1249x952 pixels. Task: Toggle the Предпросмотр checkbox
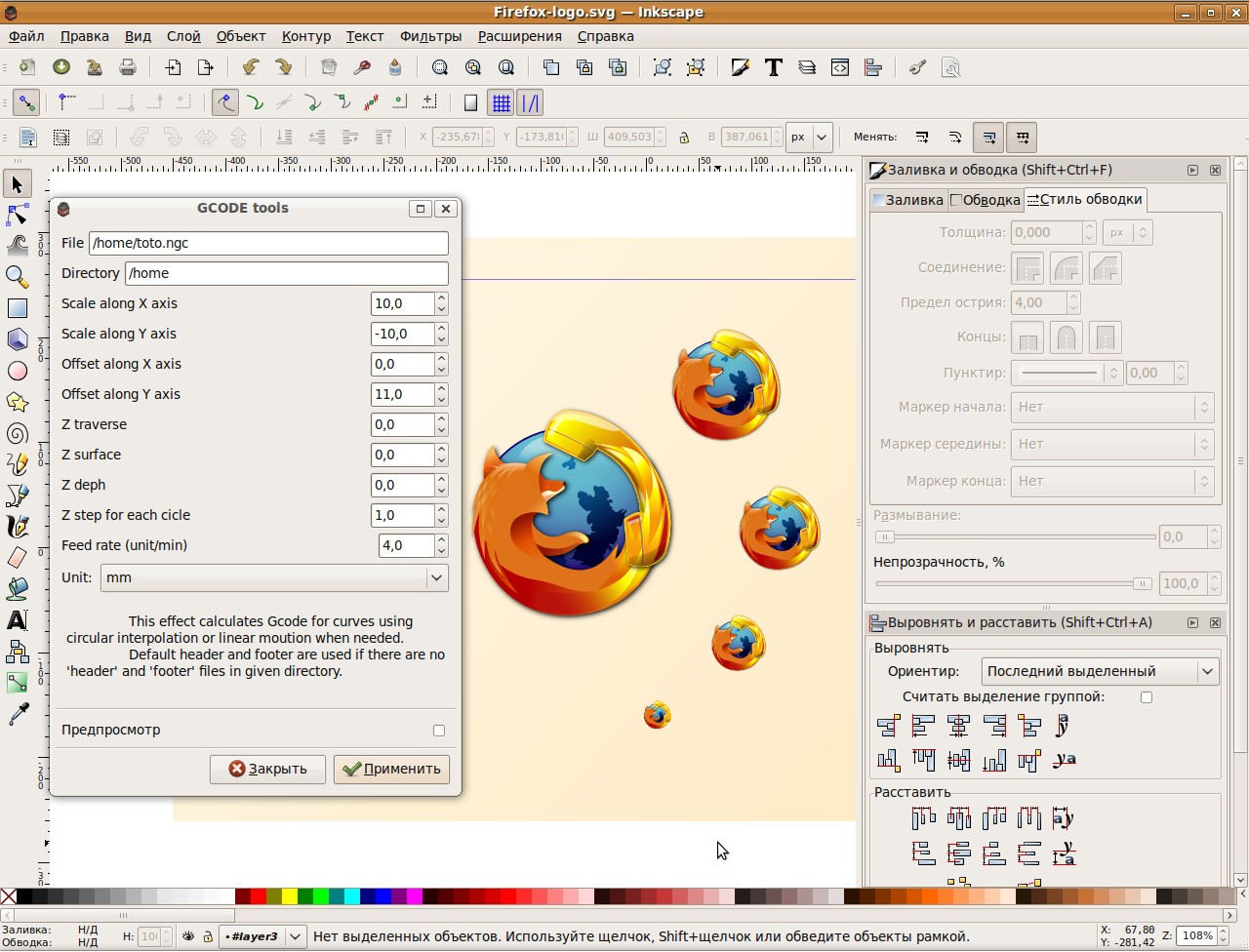click(x=439, y=731)
